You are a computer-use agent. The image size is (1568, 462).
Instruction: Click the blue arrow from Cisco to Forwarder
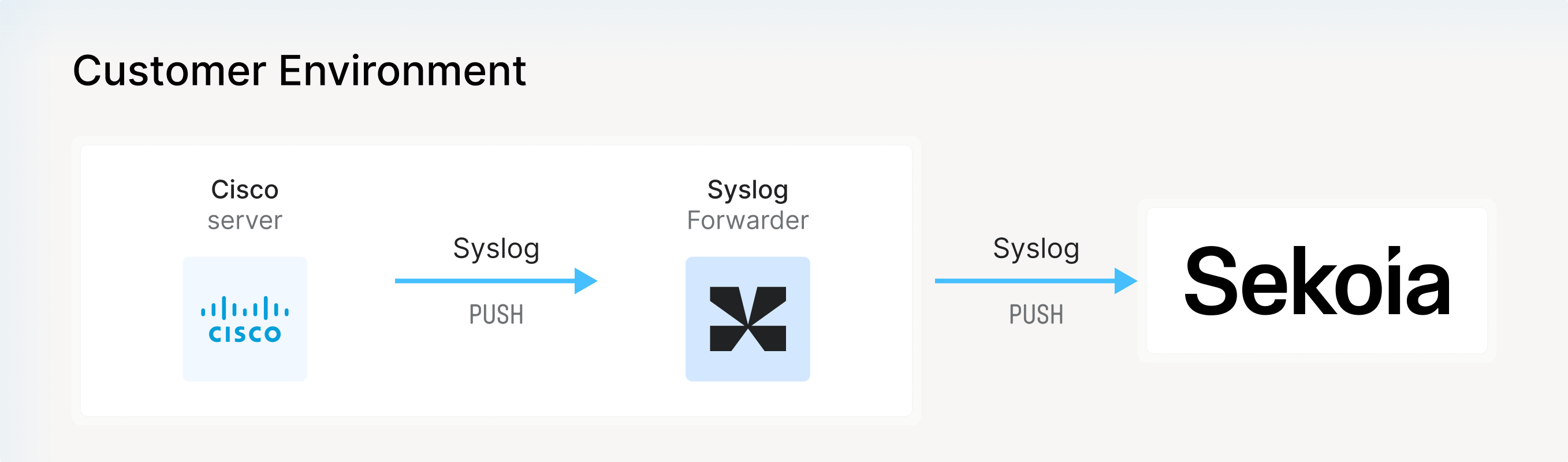pos(496,281)
